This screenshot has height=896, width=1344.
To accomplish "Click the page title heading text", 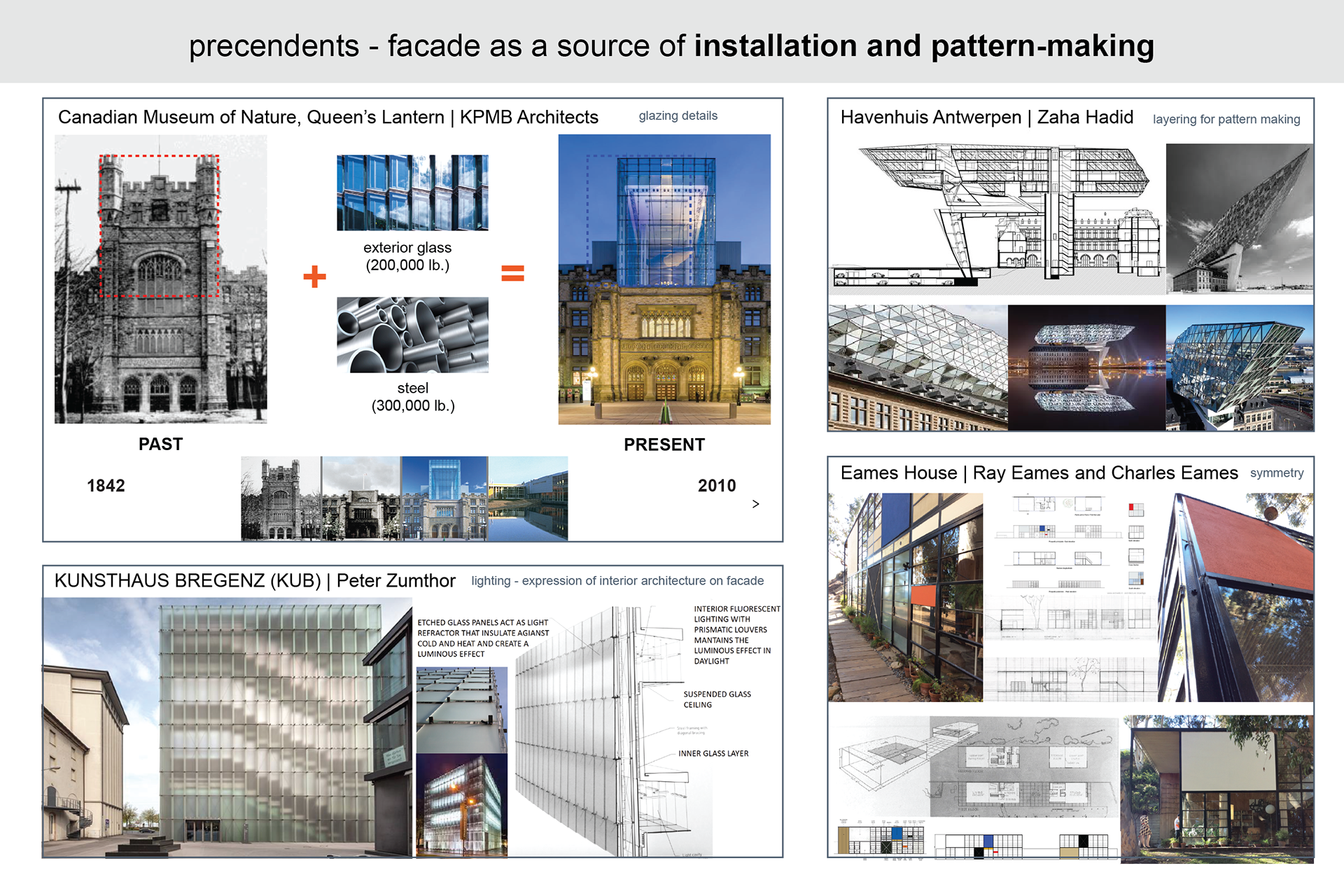I will (671, 45).
